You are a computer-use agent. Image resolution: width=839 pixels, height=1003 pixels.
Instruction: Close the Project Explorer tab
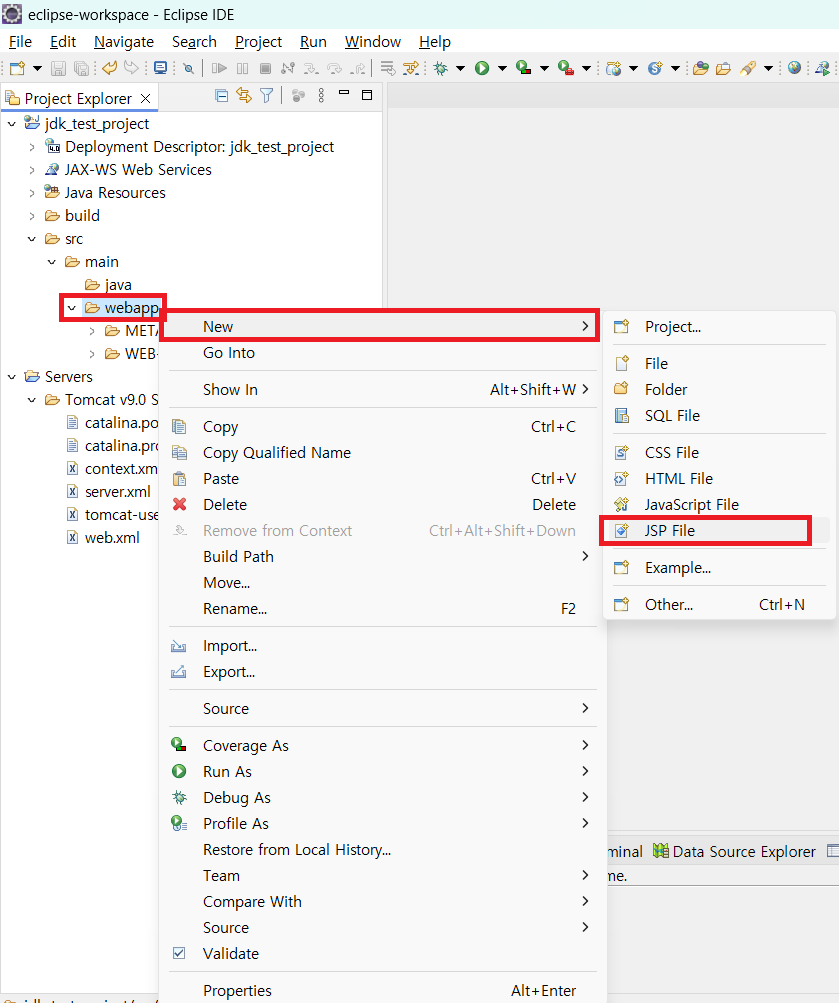(x=146, y=99)
